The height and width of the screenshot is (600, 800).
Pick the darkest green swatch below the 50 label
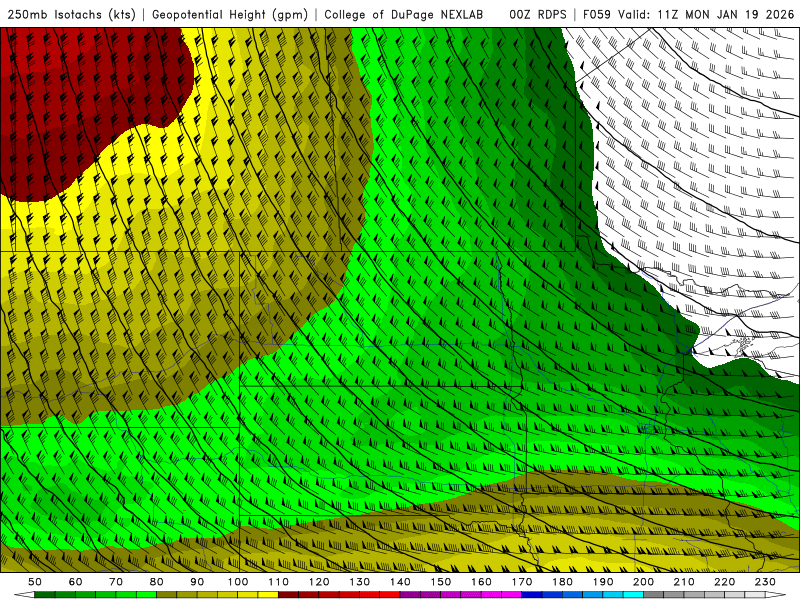coord(44,595)
